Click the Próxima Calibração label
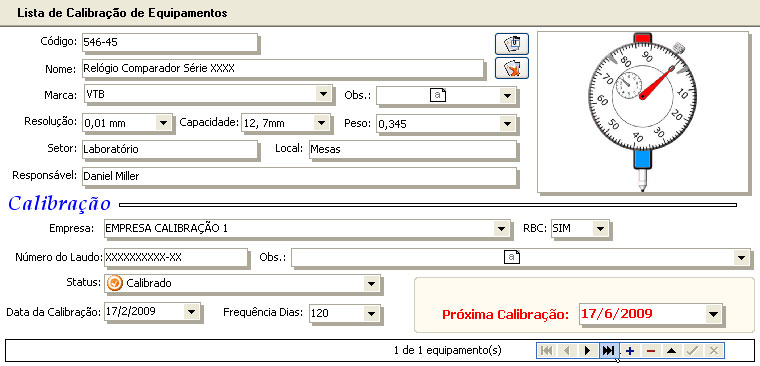760x366 pixels. pyautogui.click(x=505, y=315)
